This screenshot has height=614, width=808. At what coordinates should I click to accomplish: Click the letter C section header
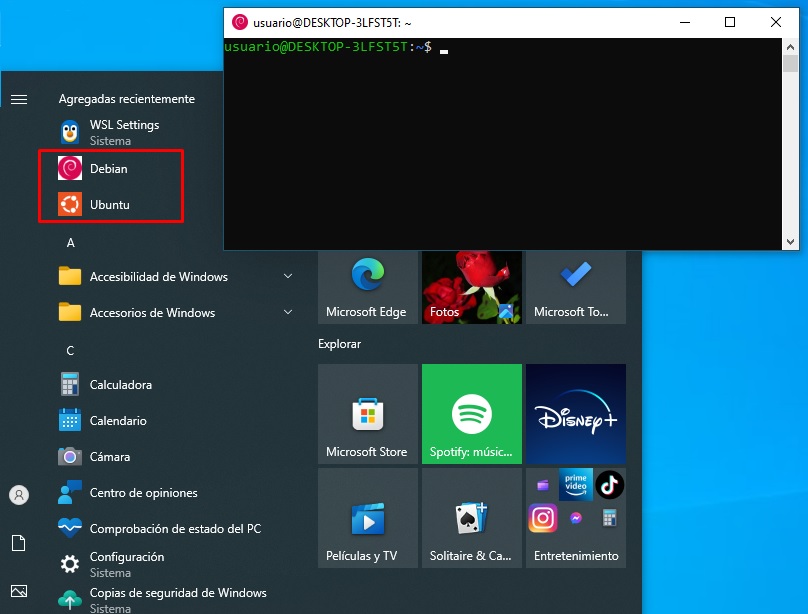pos(71,351)
